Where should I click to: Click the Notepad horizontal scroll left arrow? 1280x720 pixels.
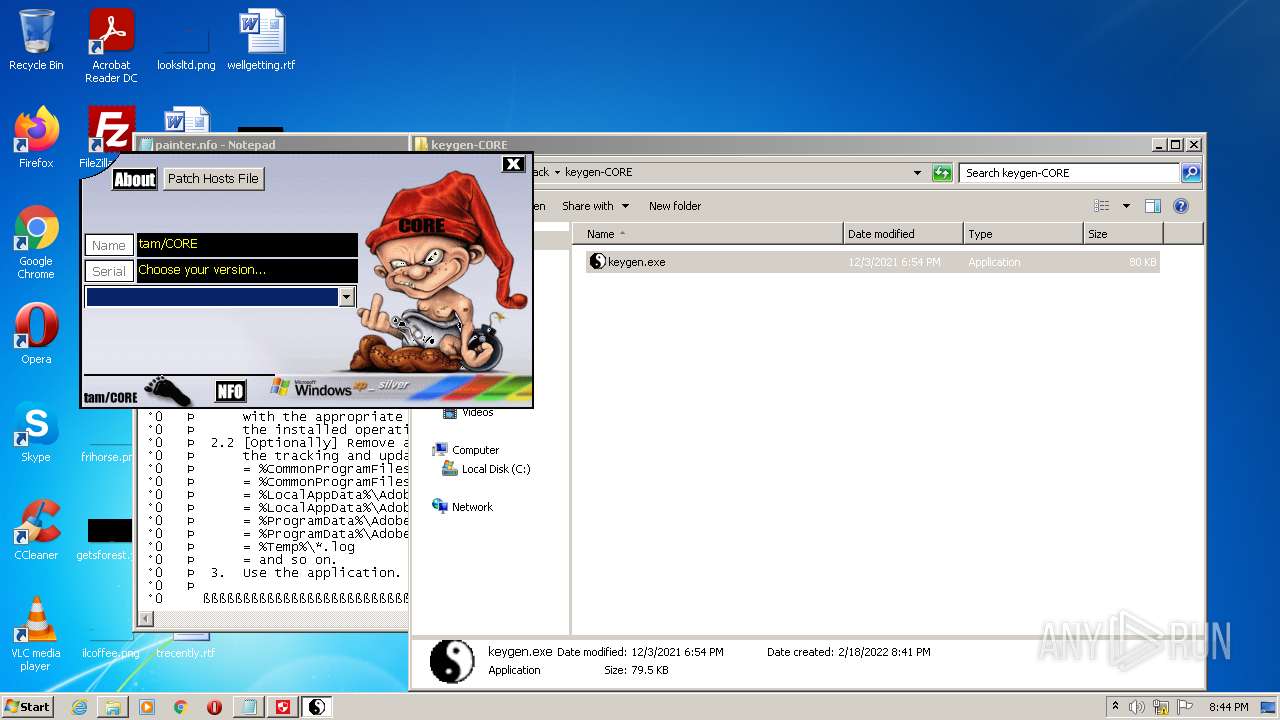click(x=145, y=619)
